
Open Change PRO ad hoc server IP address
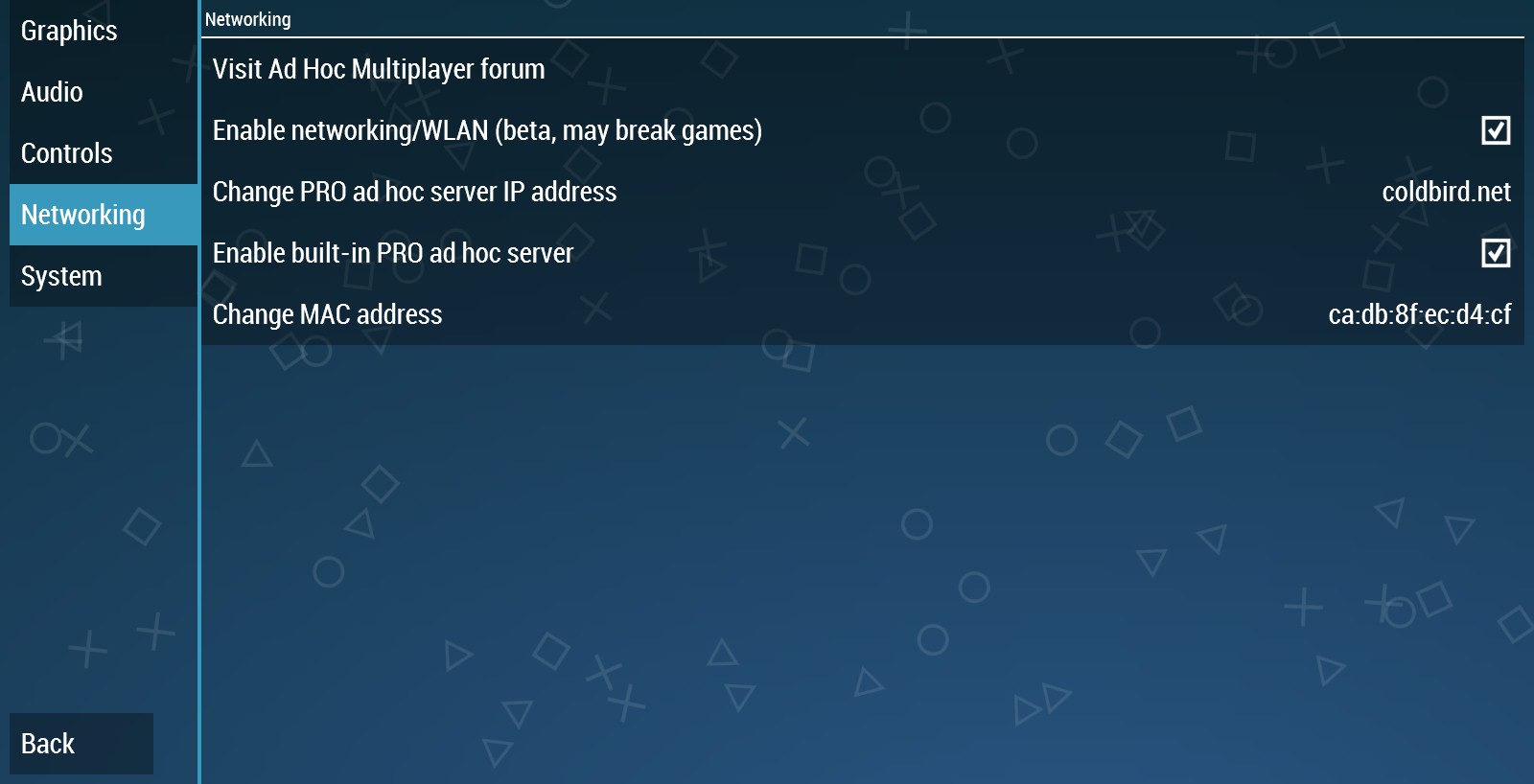pyautogui.click(x=863, y=192)
